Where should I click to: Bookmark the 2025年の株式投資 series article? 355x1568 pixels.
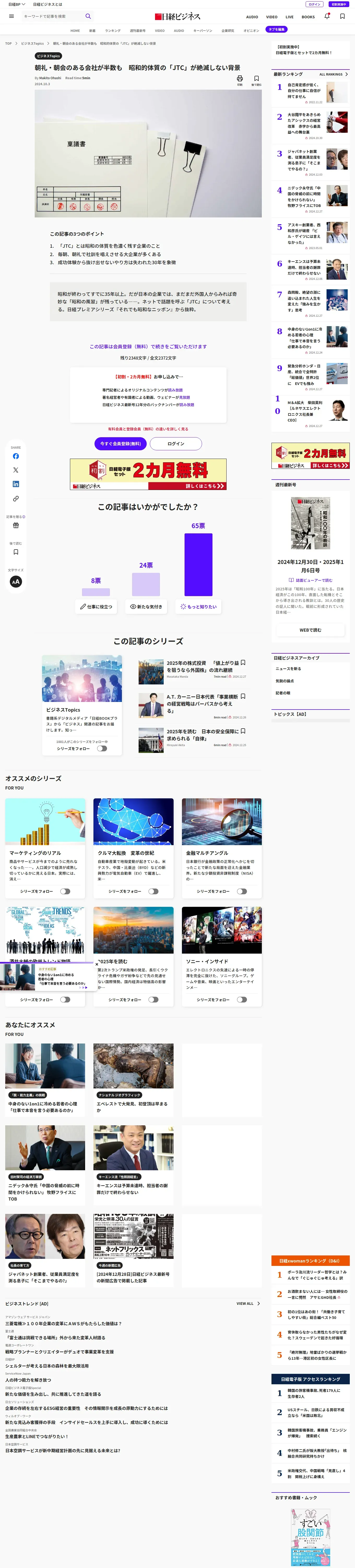(243, 663)
